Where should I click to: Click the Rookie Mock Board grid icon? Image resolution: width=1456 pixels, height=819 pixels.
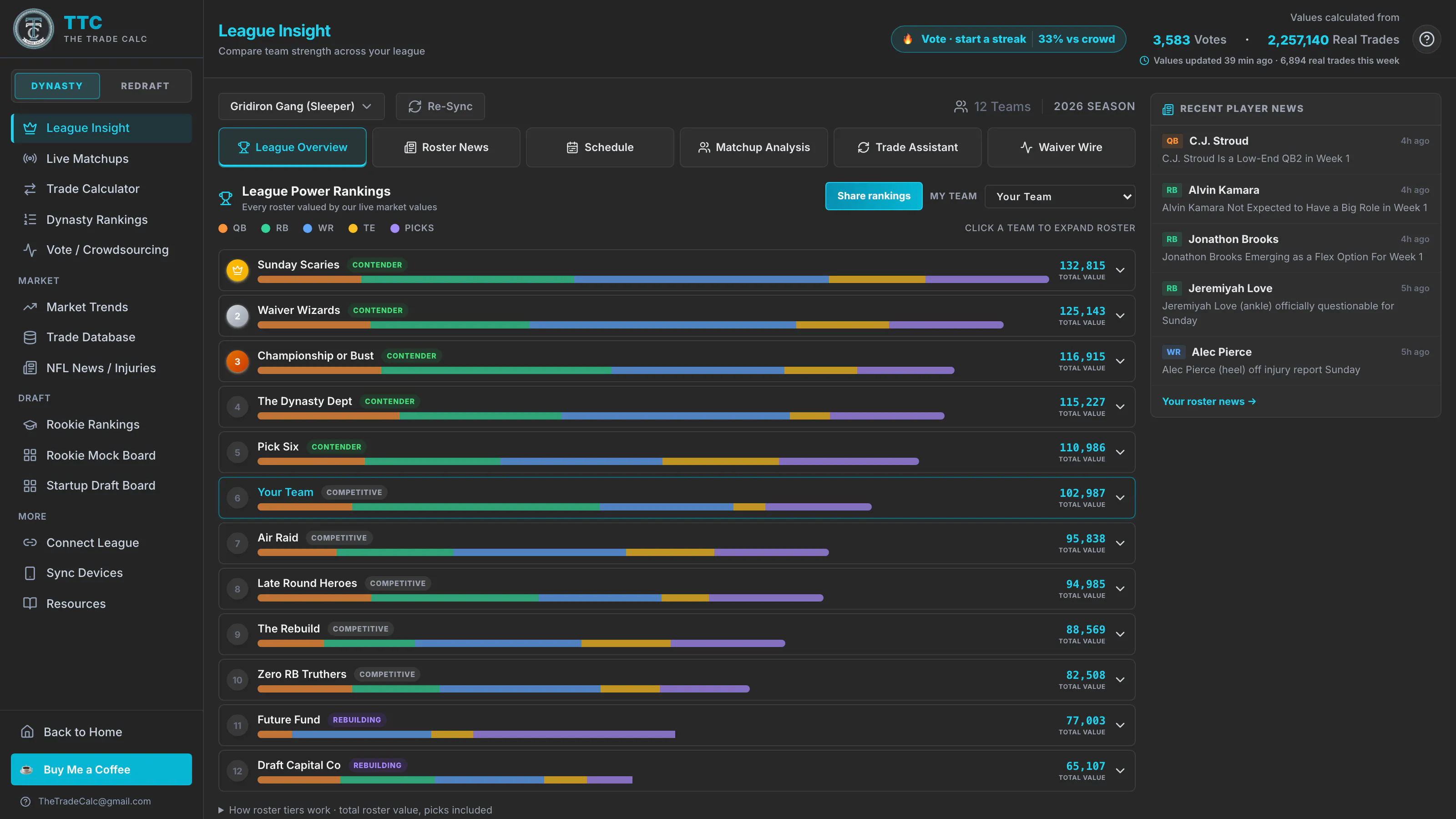[x=30, y=455]
